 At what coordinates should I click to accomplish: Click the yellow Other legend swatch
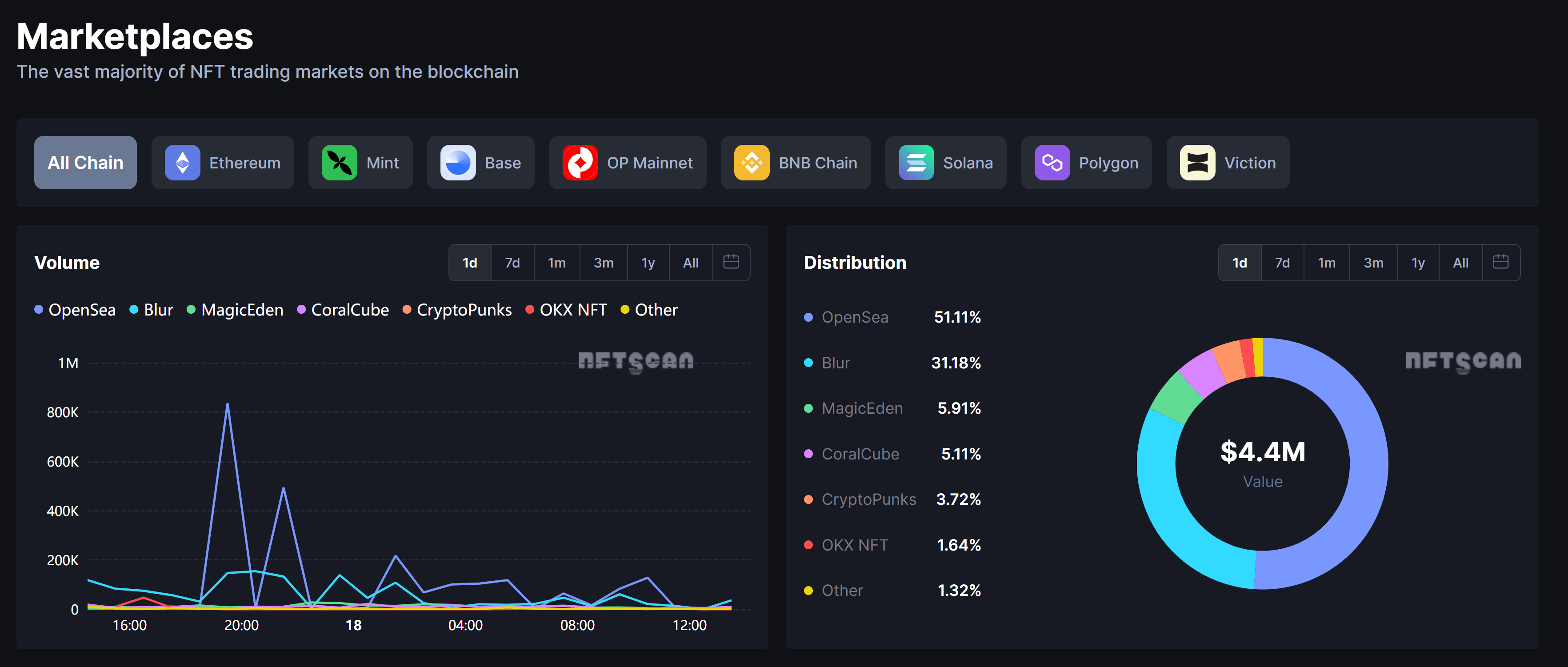[x=624, y=309]
